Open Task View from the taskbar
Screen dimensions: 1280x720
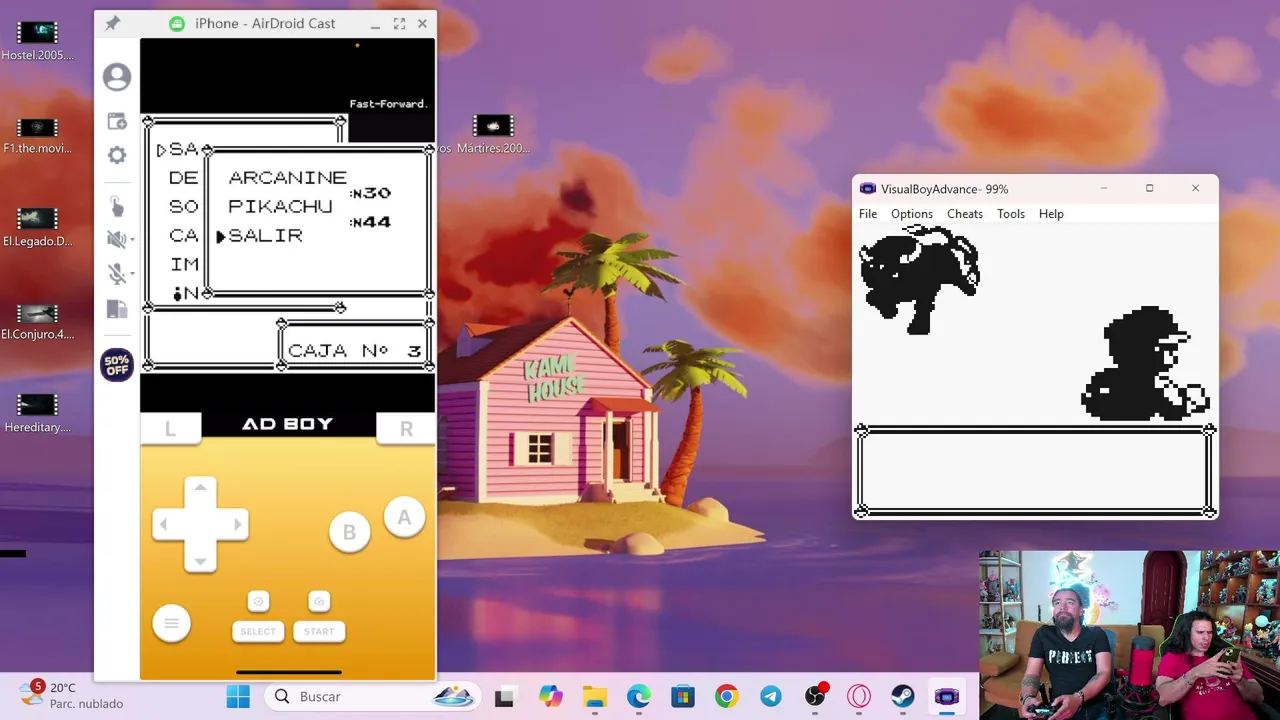click(x=504, y=697)
